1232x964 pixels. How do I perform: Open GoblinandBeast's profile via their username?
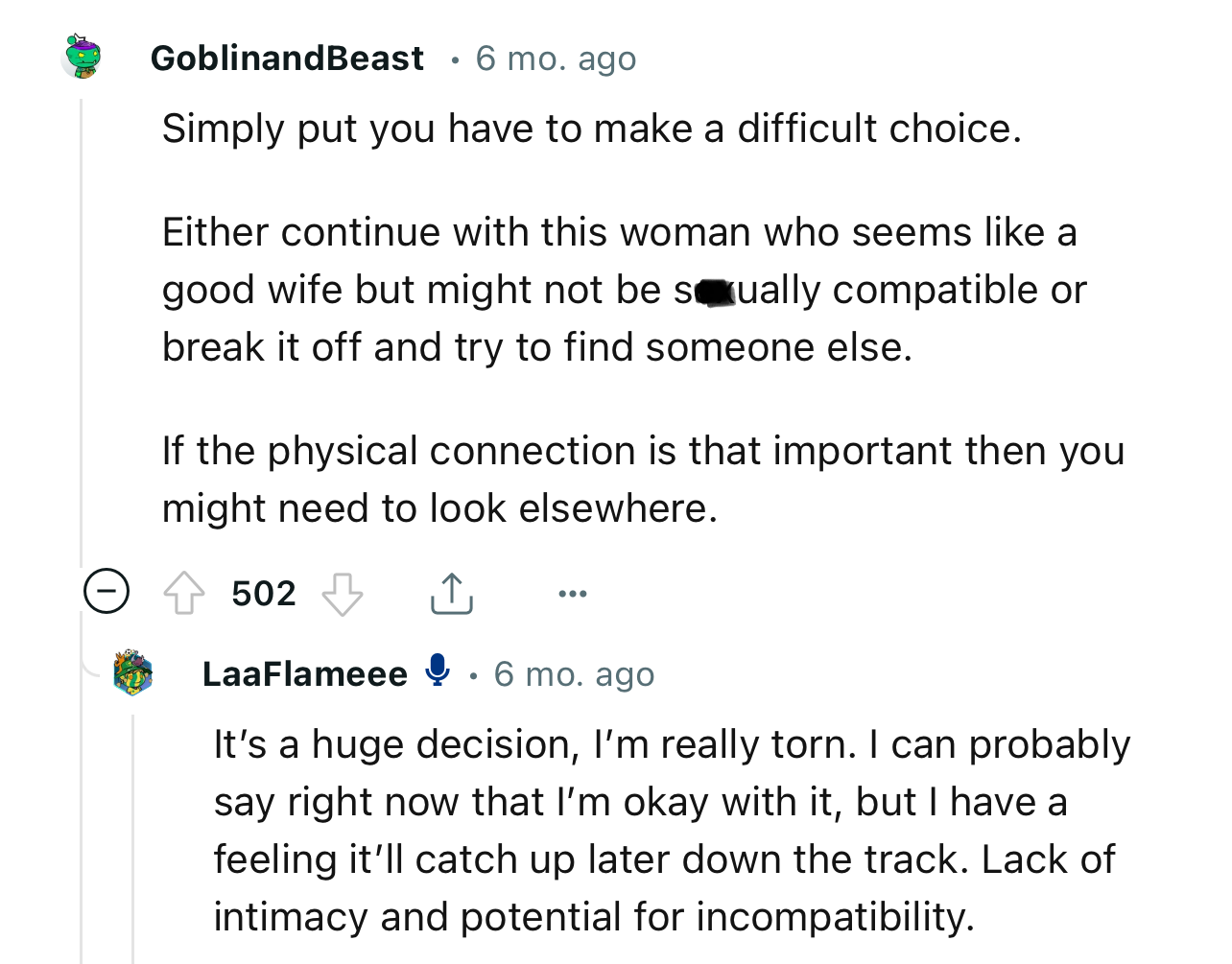click(x=286, y=58)
